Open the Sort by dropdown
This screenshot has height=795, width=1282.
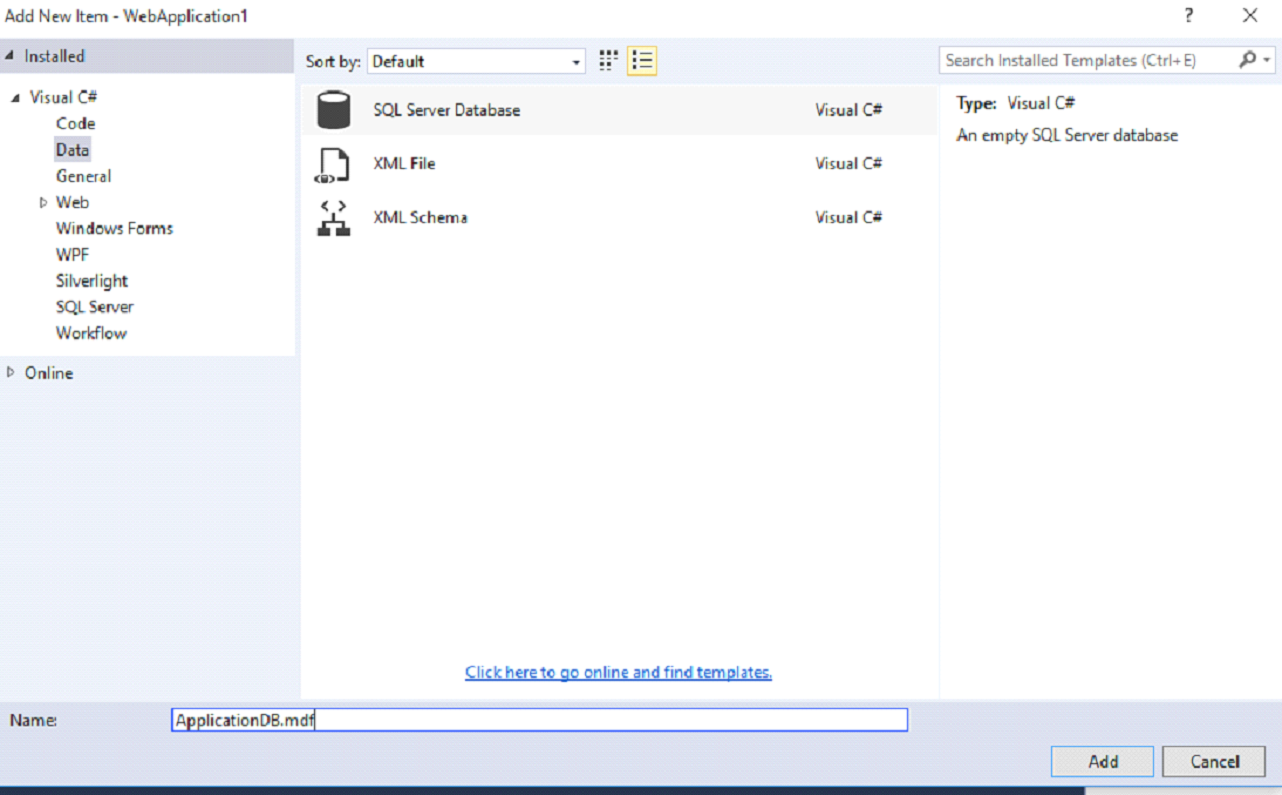576,61
